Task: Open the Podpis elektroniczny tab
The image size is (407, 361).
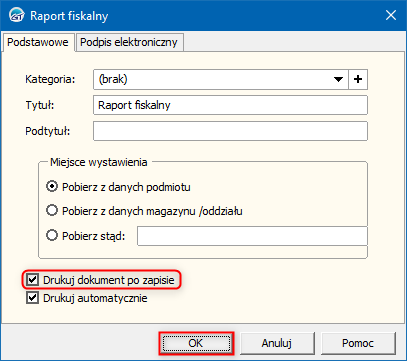Action: pos(129,42)
